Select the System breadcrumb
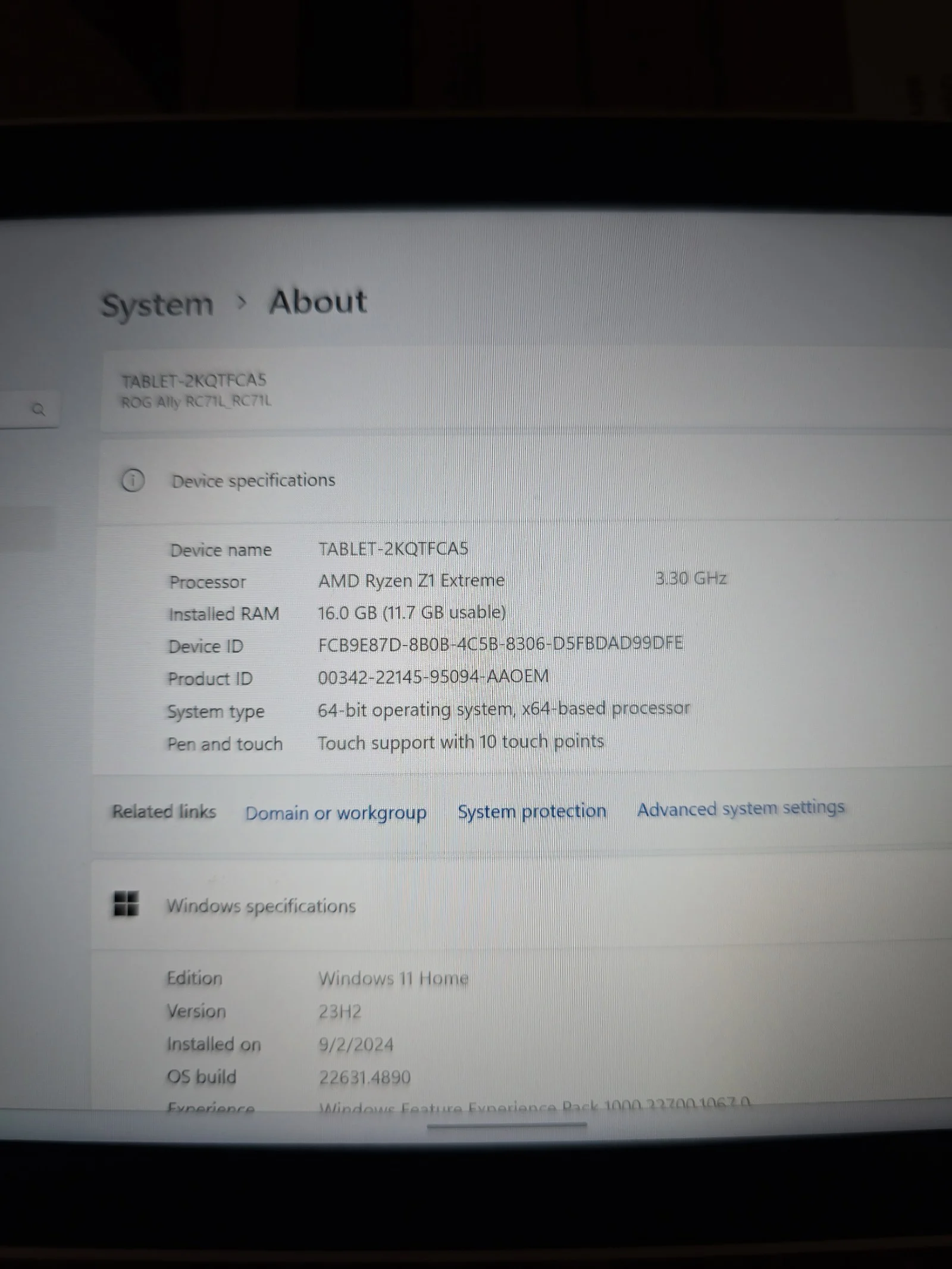Viewport: 952px width, 1269px height. pos(158,303)
